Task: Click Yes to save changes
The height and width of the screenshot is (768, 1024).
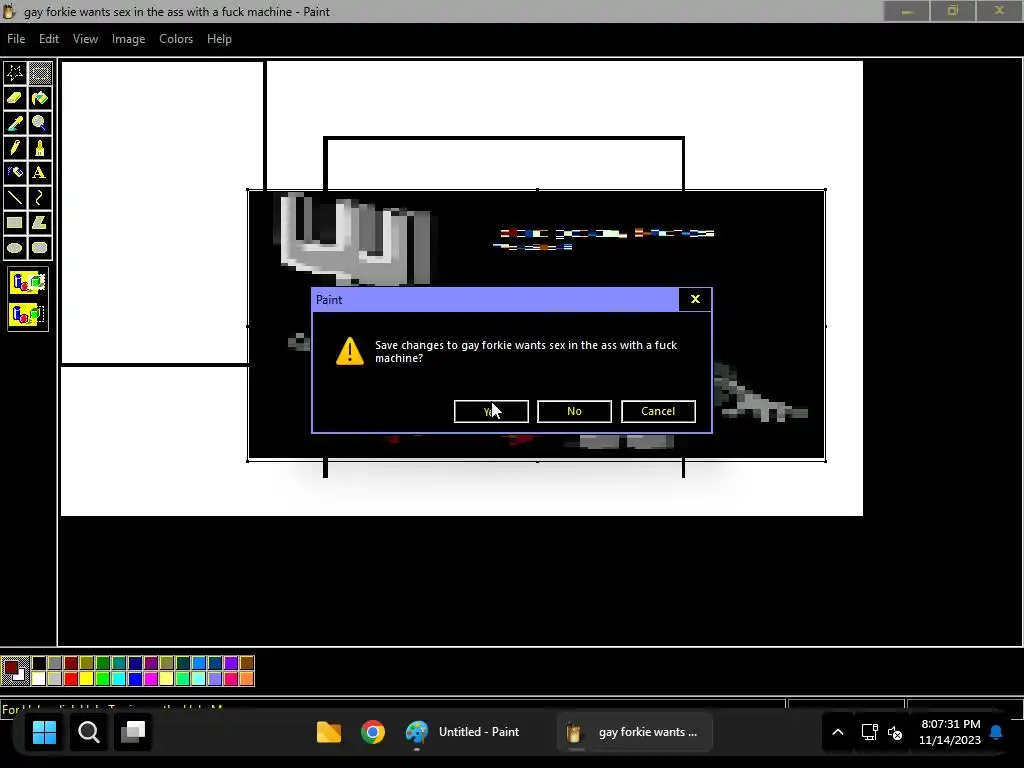Action: (x=491, y=411)
